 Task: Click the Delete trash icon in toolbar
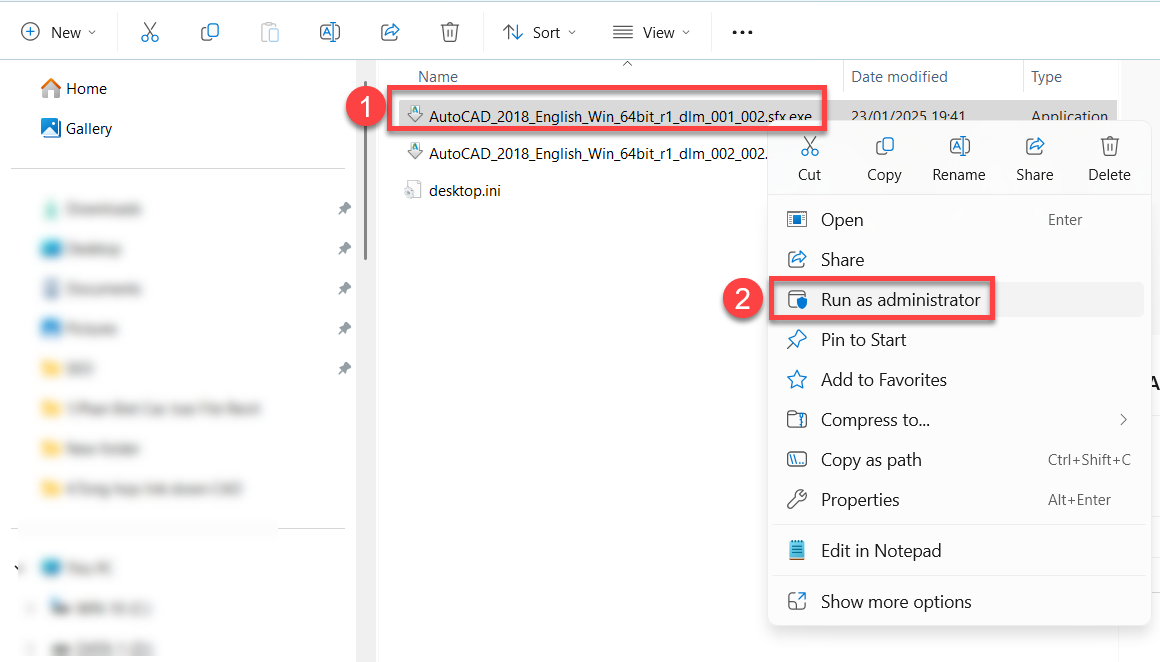450,33
